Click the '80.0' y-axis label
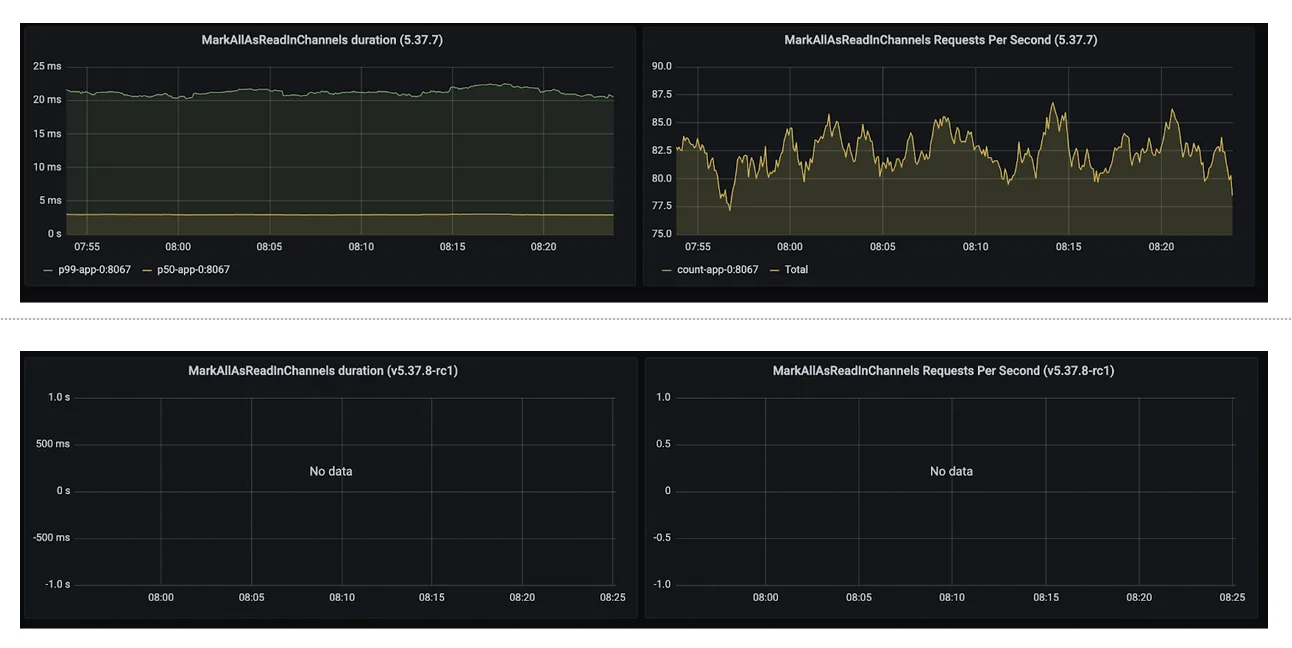 point(661,179)
